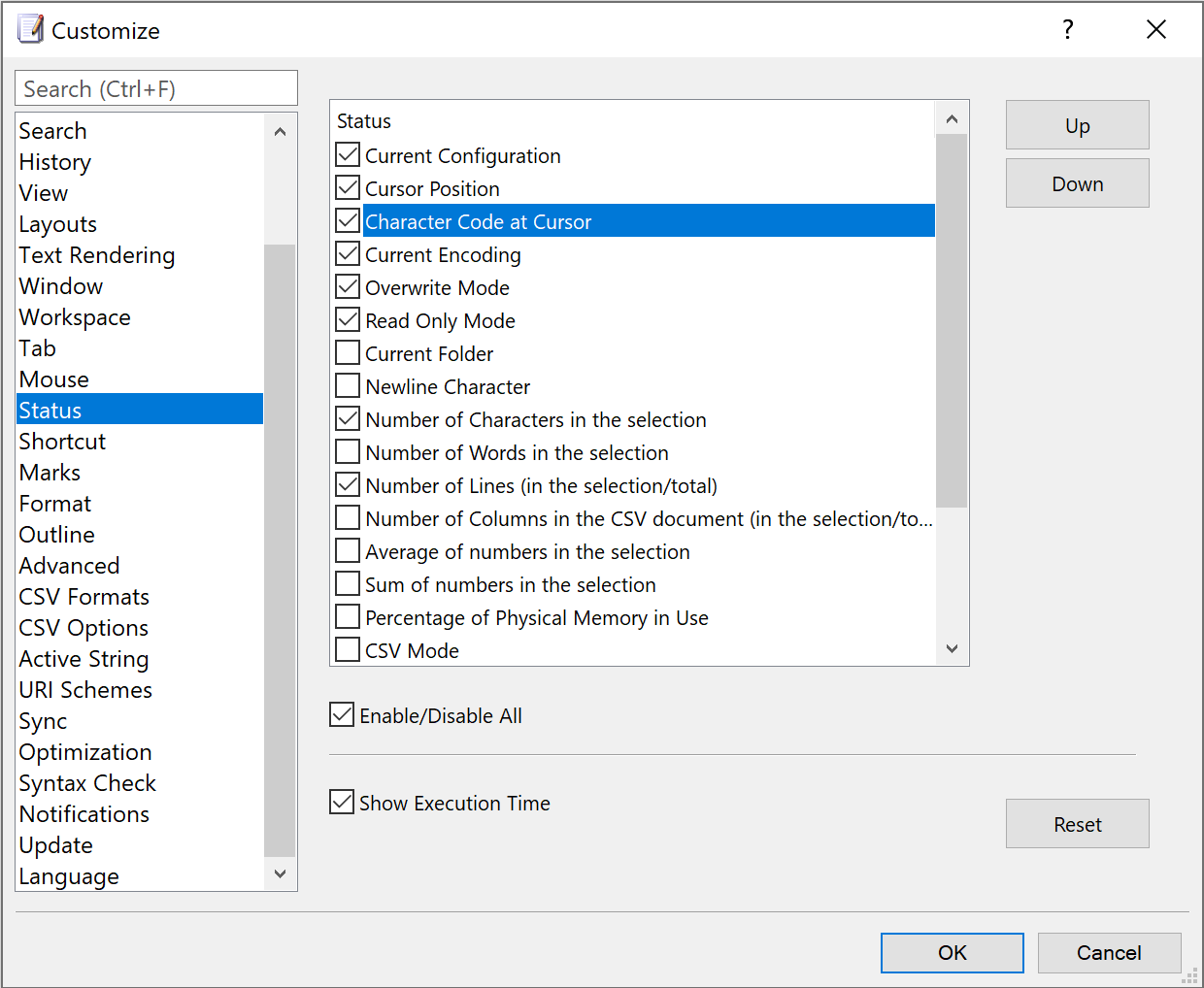This screenshot has height=988, width=1204.
Task: Uncheck Current Encoding checkbox
Action: pyautogui.click(x=348, y=253)
